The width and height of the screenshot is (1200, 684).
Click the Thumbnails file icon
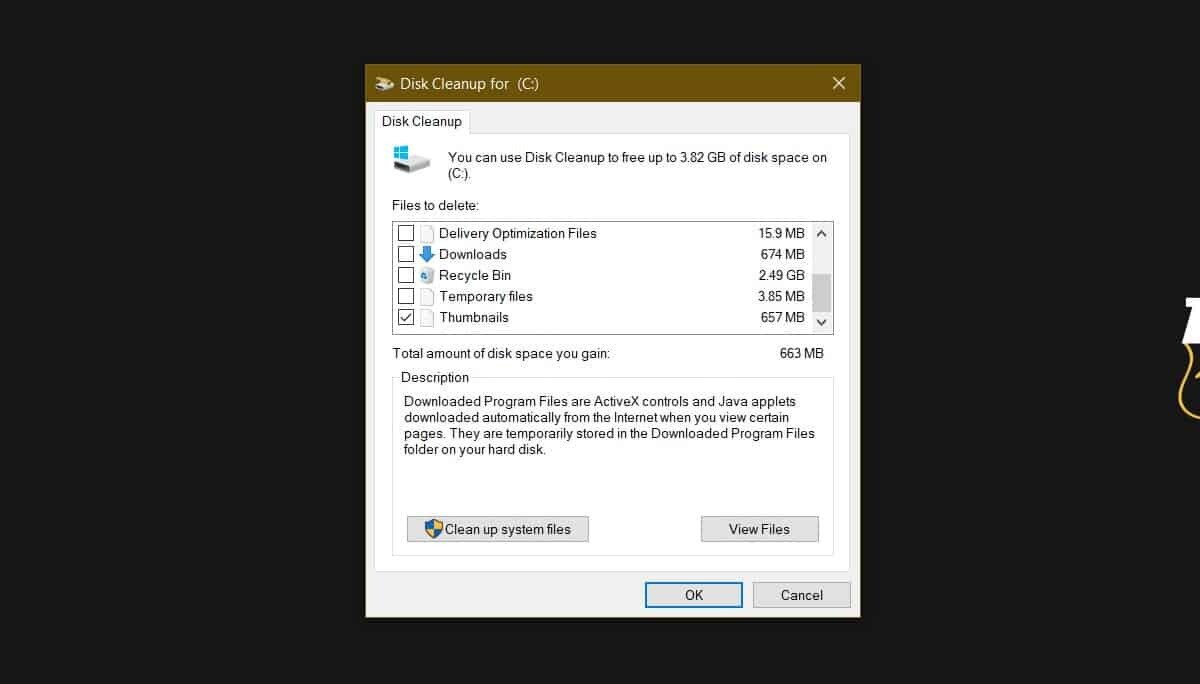tap(427, 317)
